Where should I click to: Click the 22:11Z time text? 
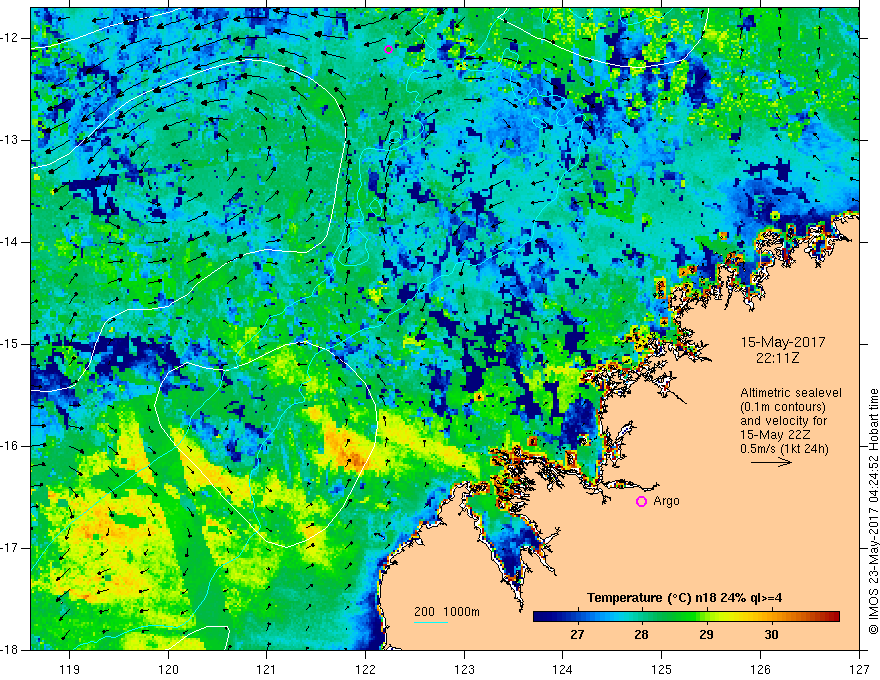point(777,358)
